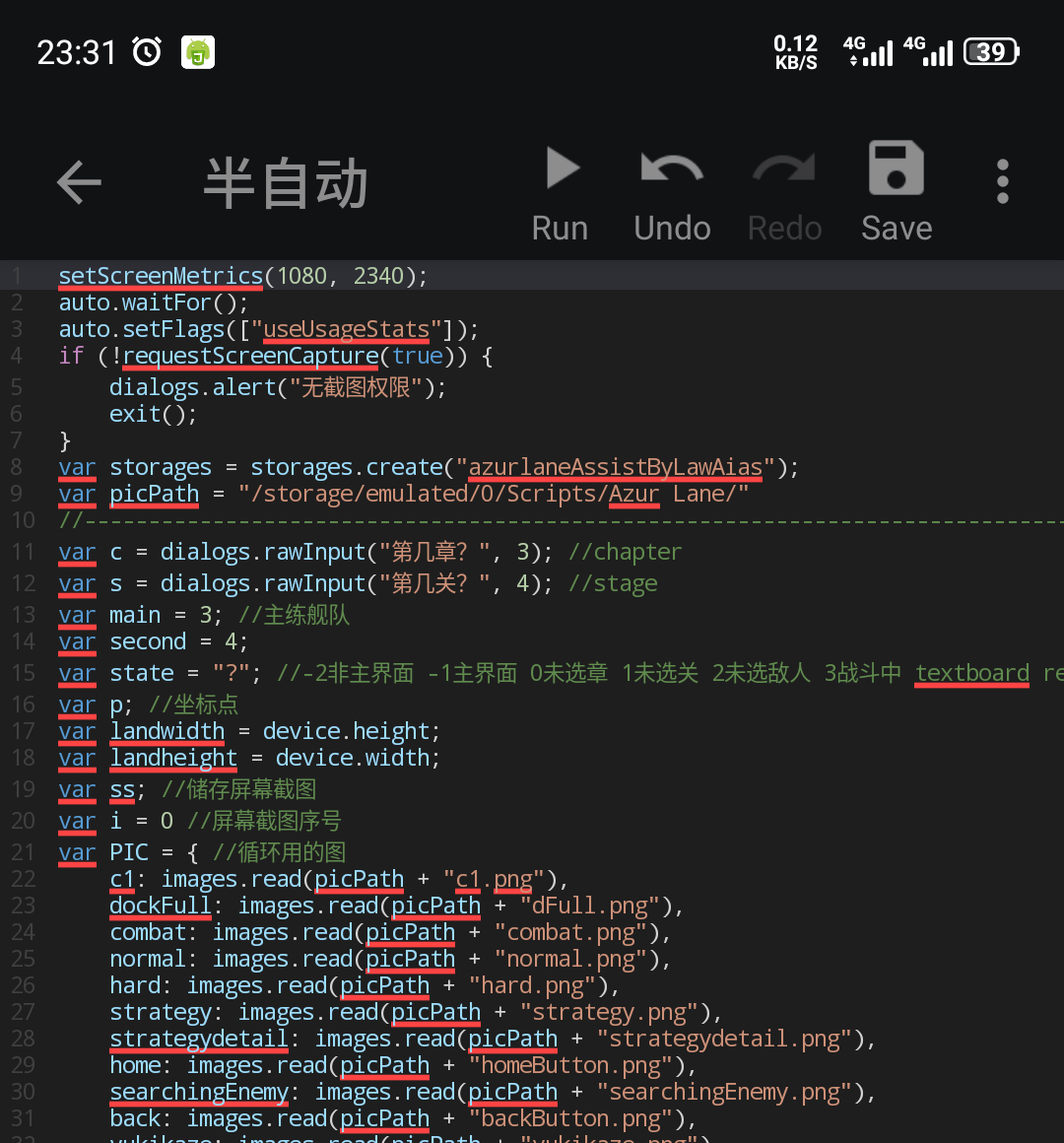Click the script title 半自动
The image size is (1064, 1143).
click(x=286, y=183)
